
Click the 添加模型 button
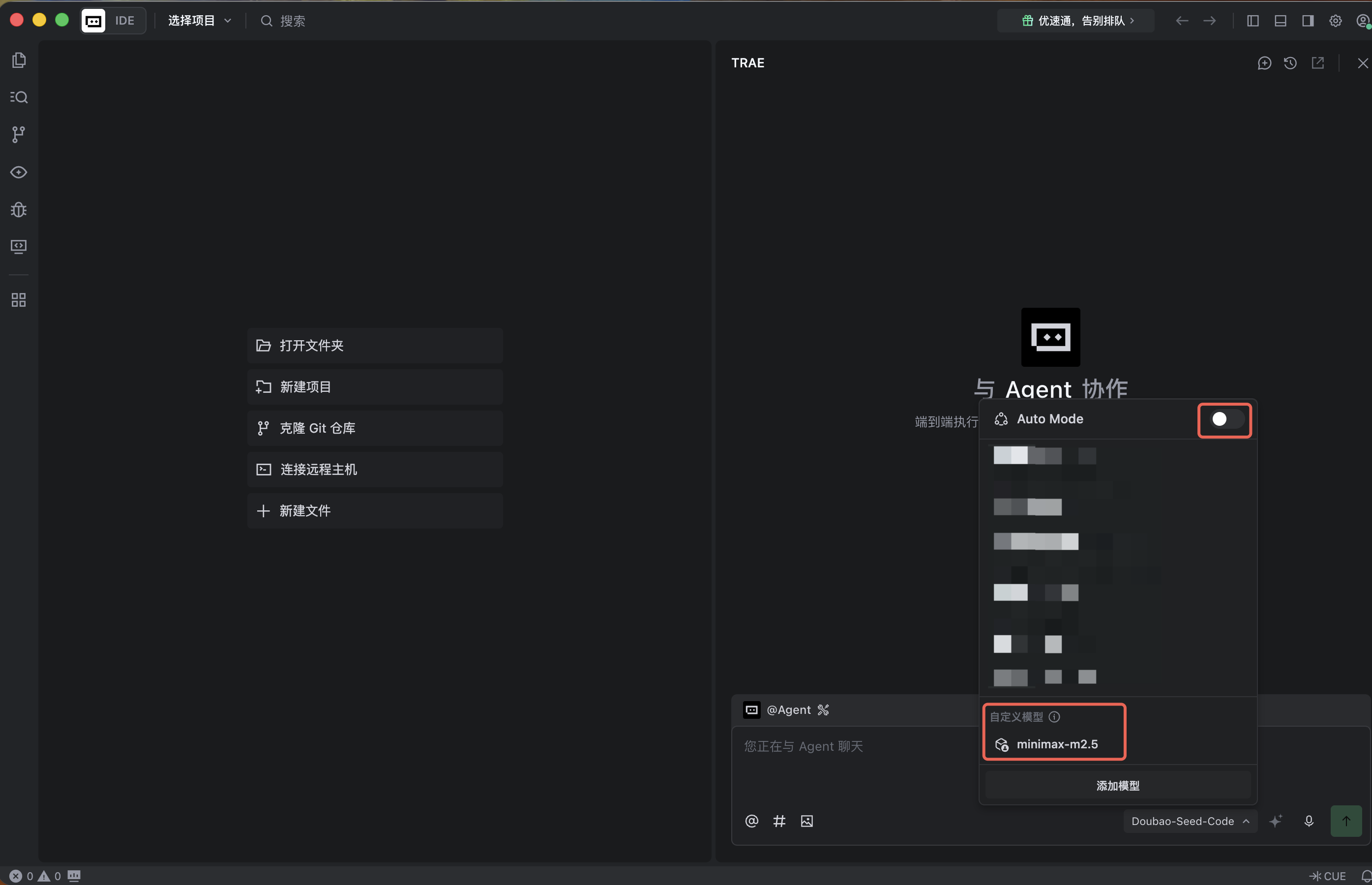pos(1118,786)
